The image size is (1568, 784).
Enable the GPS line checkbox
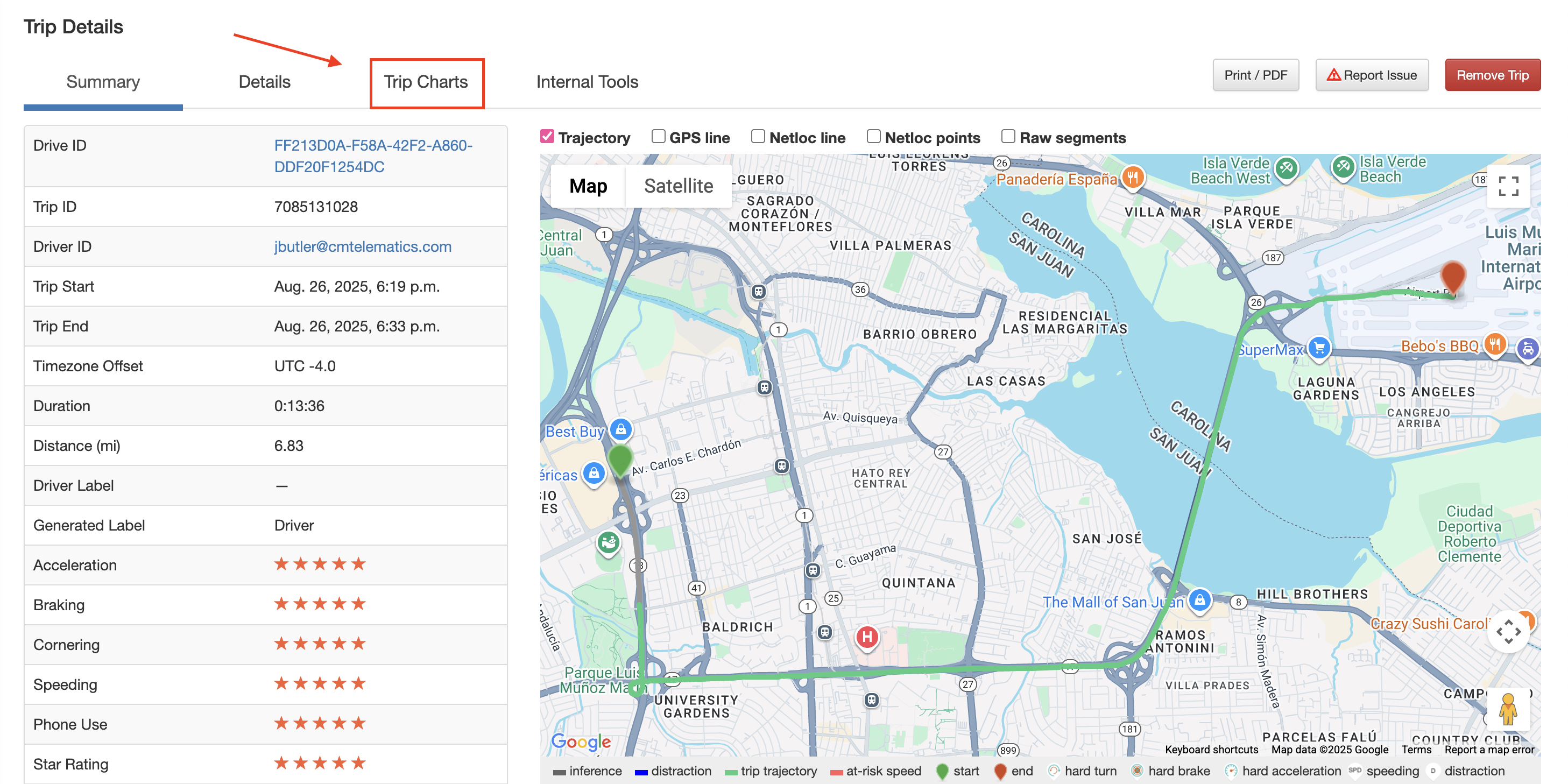pyautogui.click(x=658, y=136)
